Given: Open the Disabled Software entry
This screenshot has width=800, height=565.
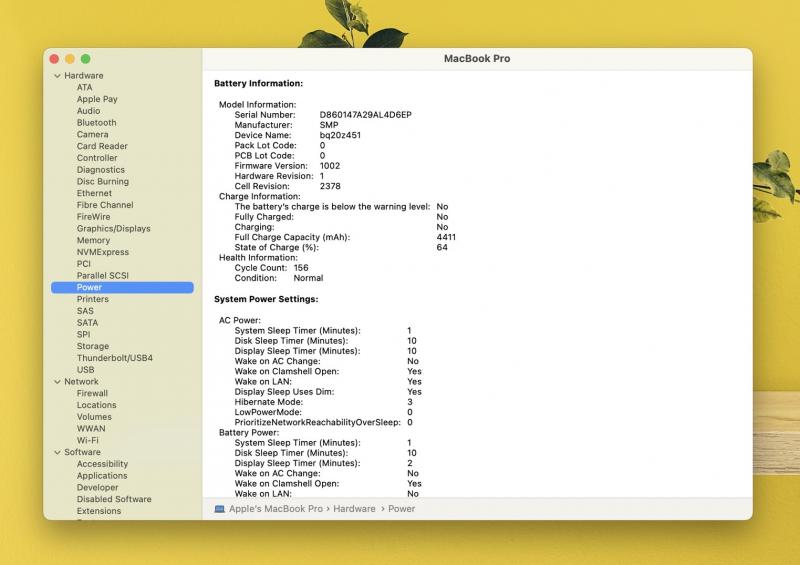Looking at the screenshot, I should 114,499.
